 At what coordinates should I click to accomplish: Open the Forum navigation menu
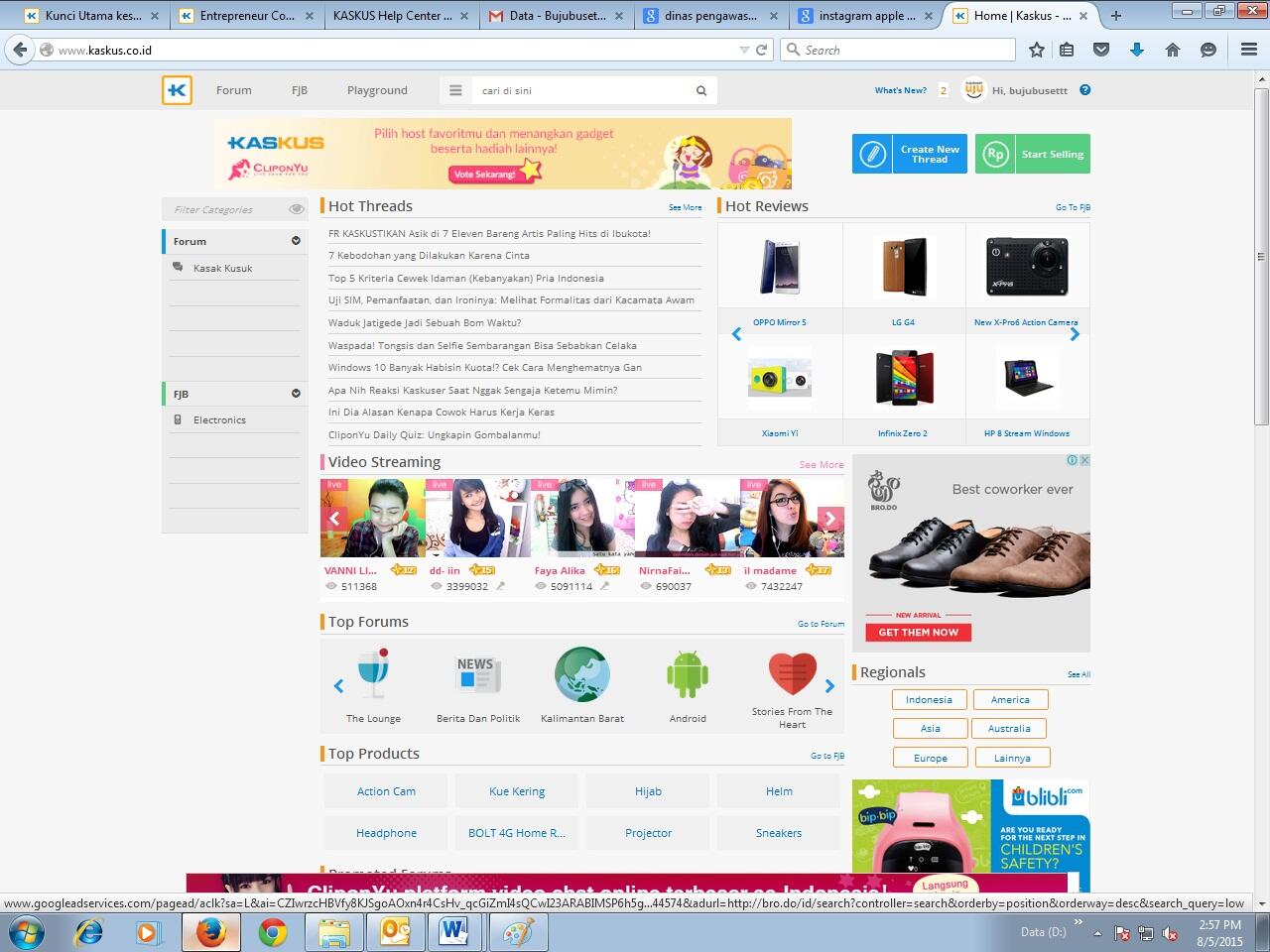coord(234,90)
